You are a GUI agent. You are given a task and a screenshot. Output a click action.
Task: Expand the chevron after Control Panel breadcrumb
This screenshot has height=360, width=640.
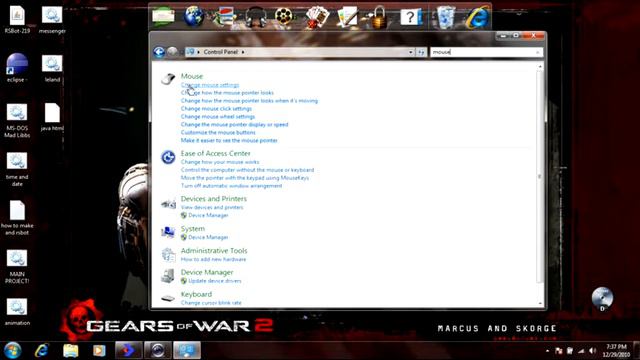(x=243, y=52)
